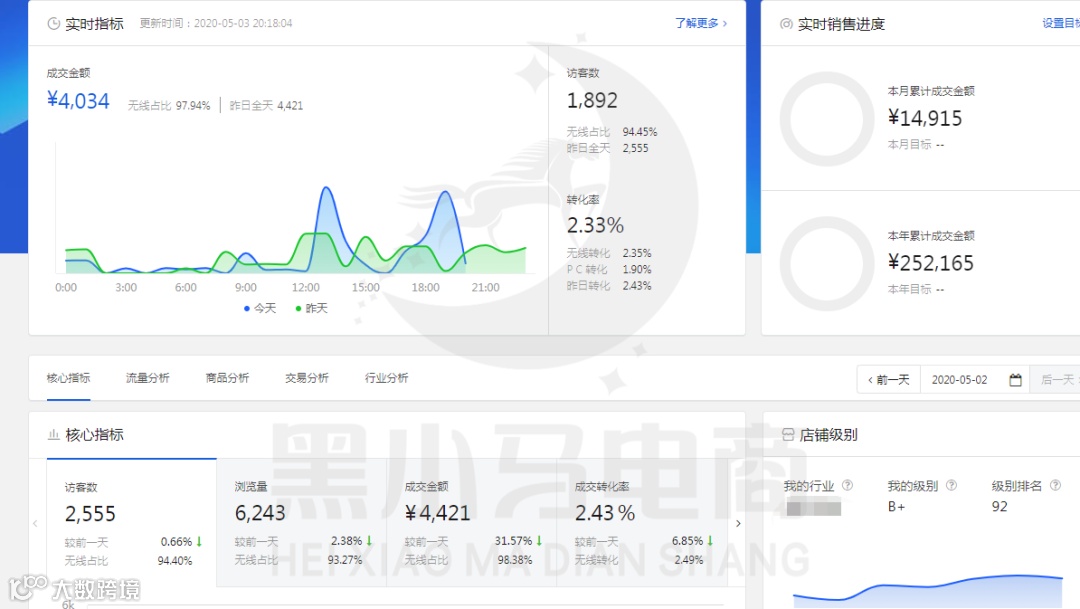Click the 18:00 label on the chart axis
Image resolution: width=1080 pixels, height=609 pixels.
[x=425, y=287]
